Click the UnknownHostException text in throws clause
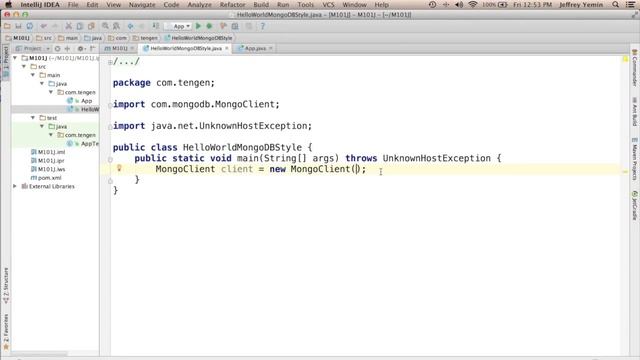Image resolution: width=640 pixels, height=360 pixels. (436, 158)
